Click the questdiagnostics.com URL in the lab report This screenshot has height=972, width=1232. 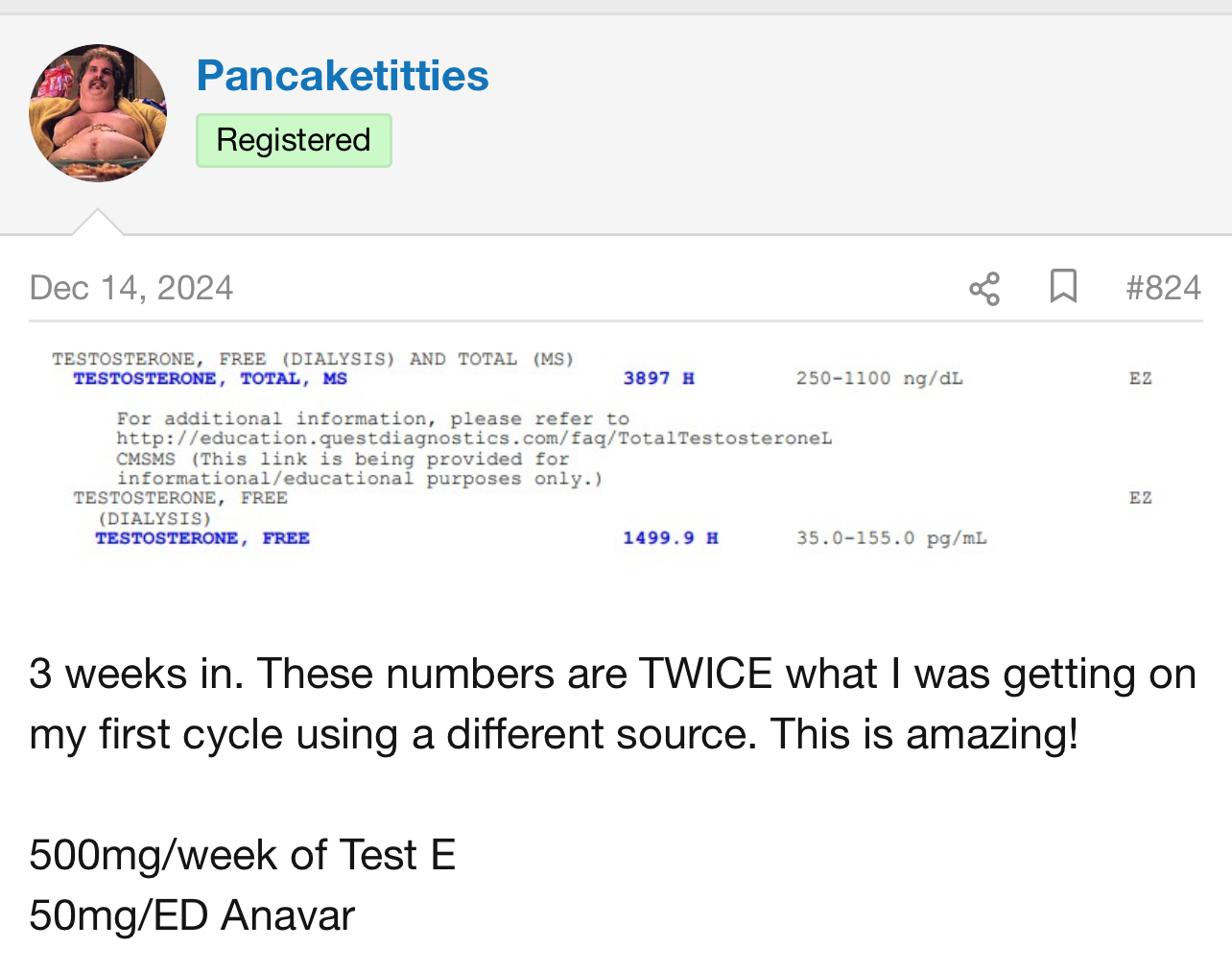coord(474,439)
